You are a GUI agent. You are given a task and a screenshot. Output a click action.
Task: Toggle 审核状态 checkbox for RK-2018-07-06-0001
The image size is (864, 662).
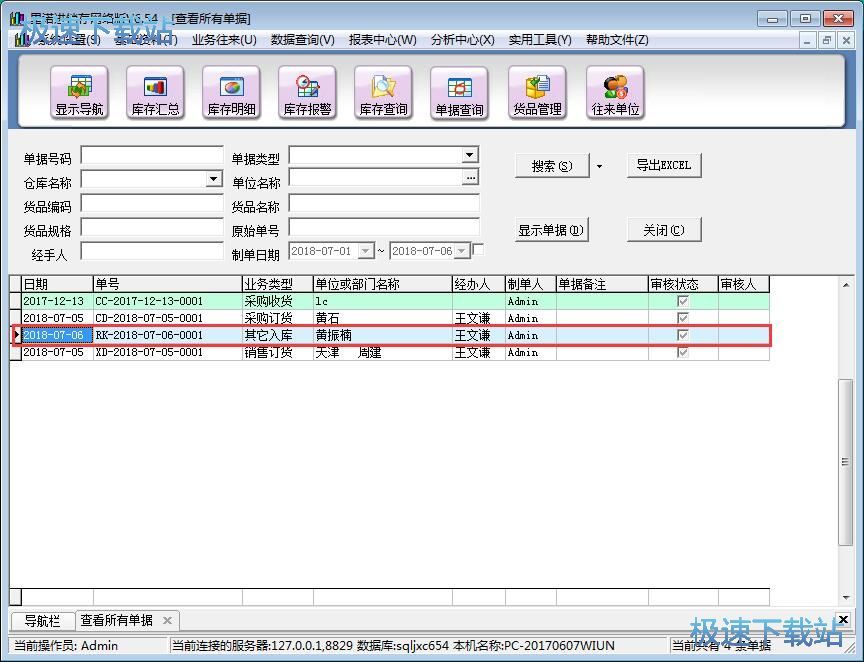point(683,335)
